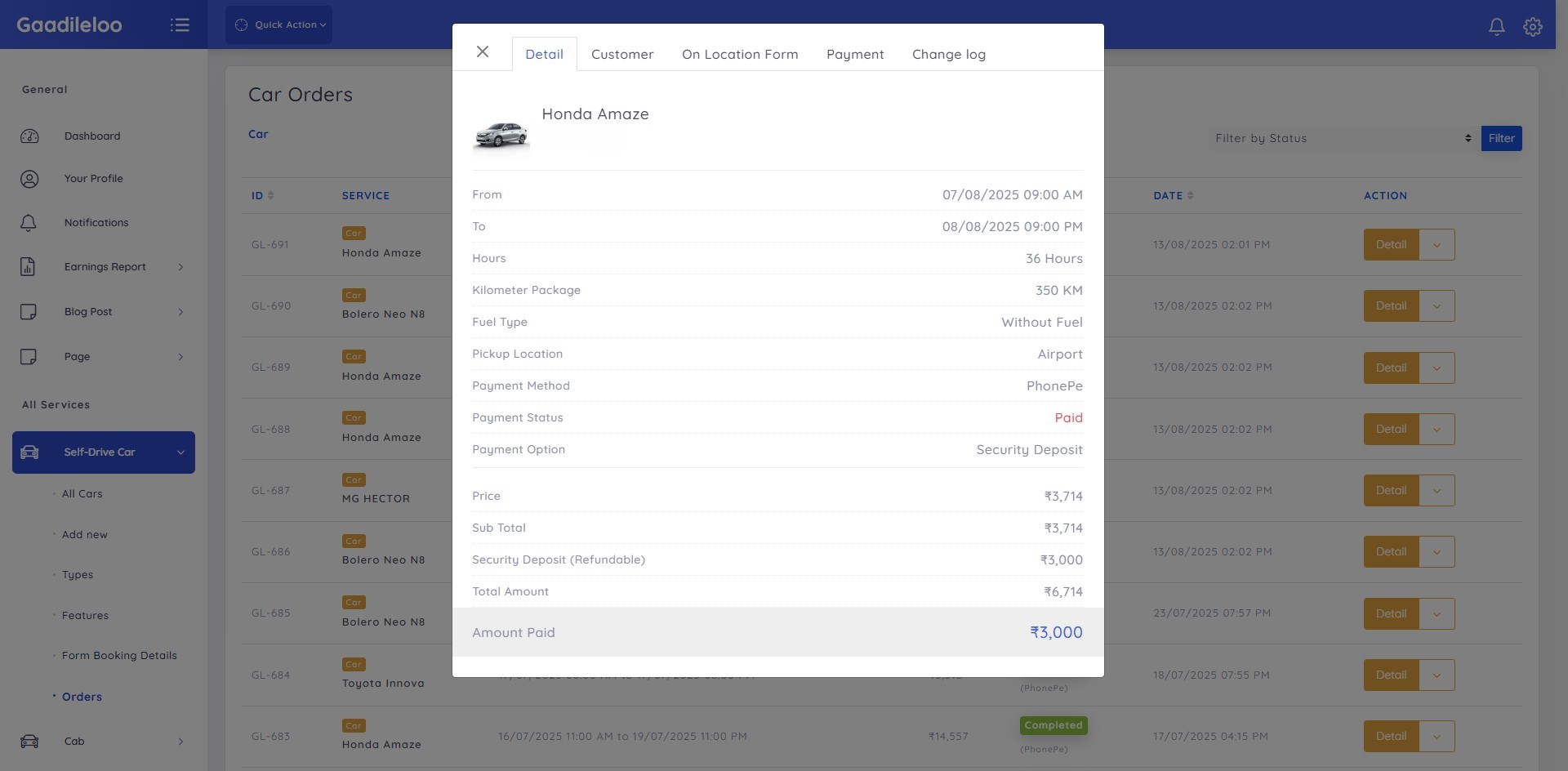The image size is (1568, 771).
Task: Open Detail for order GL-689
Action: (x=1391, y=368)
